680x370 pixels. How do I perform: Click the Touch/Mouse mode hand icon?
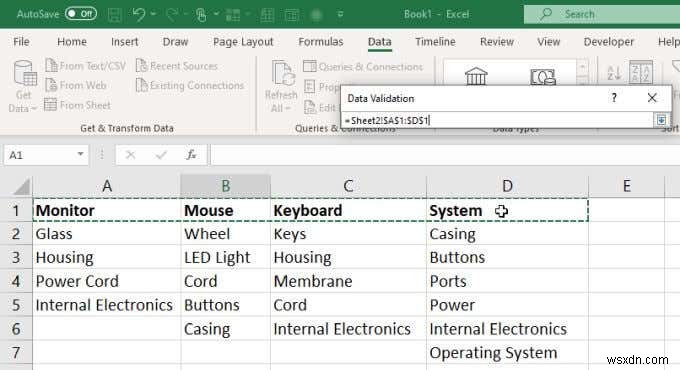(x=201, y=15)
